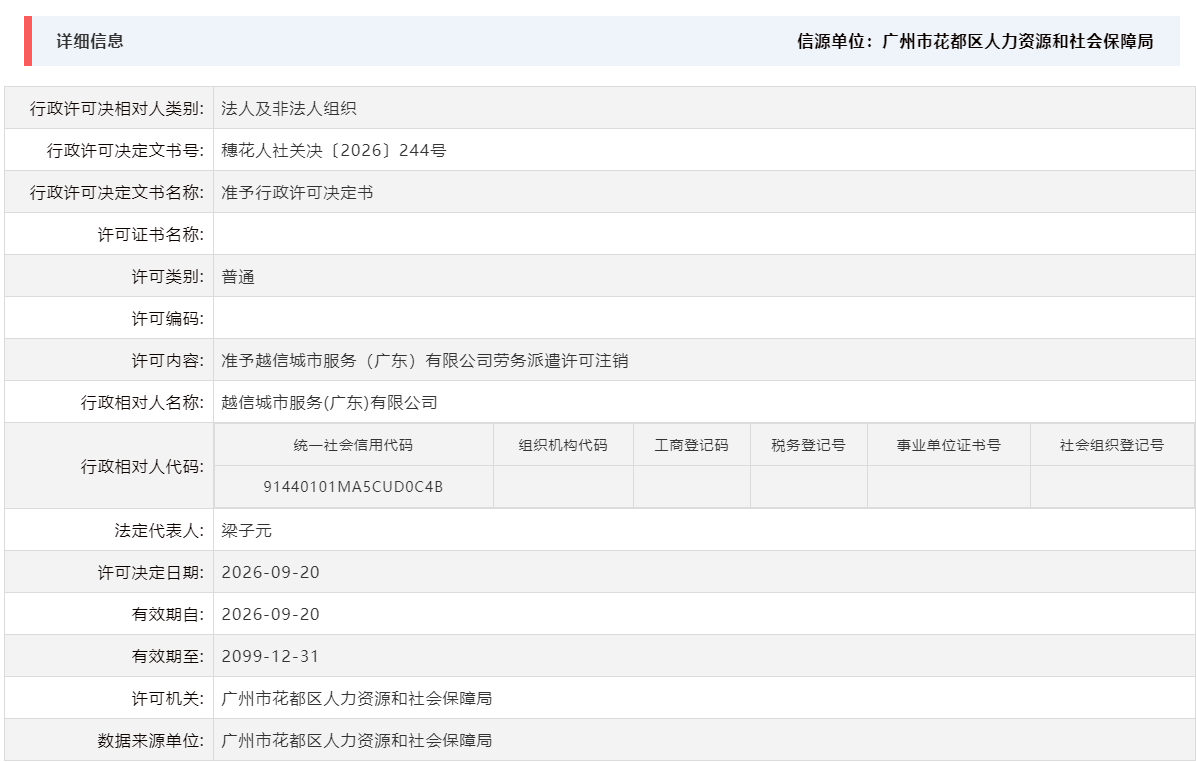Select legal representative 梁子元
This screenshot has width=1196, height=762.
pyautogui.click(x=246, y=530)
